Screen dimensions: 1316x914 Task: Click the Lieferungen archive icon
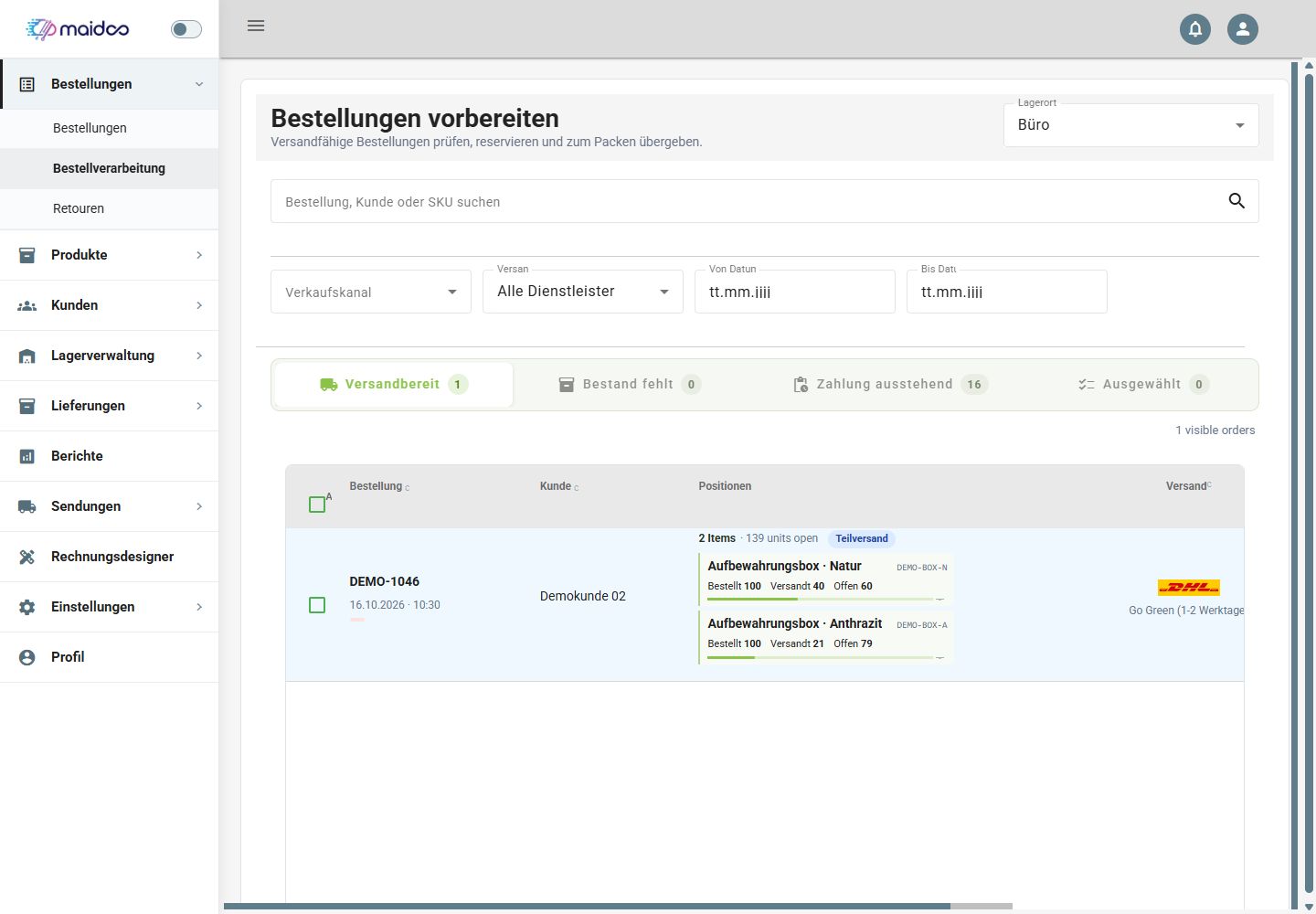(27, 406)
